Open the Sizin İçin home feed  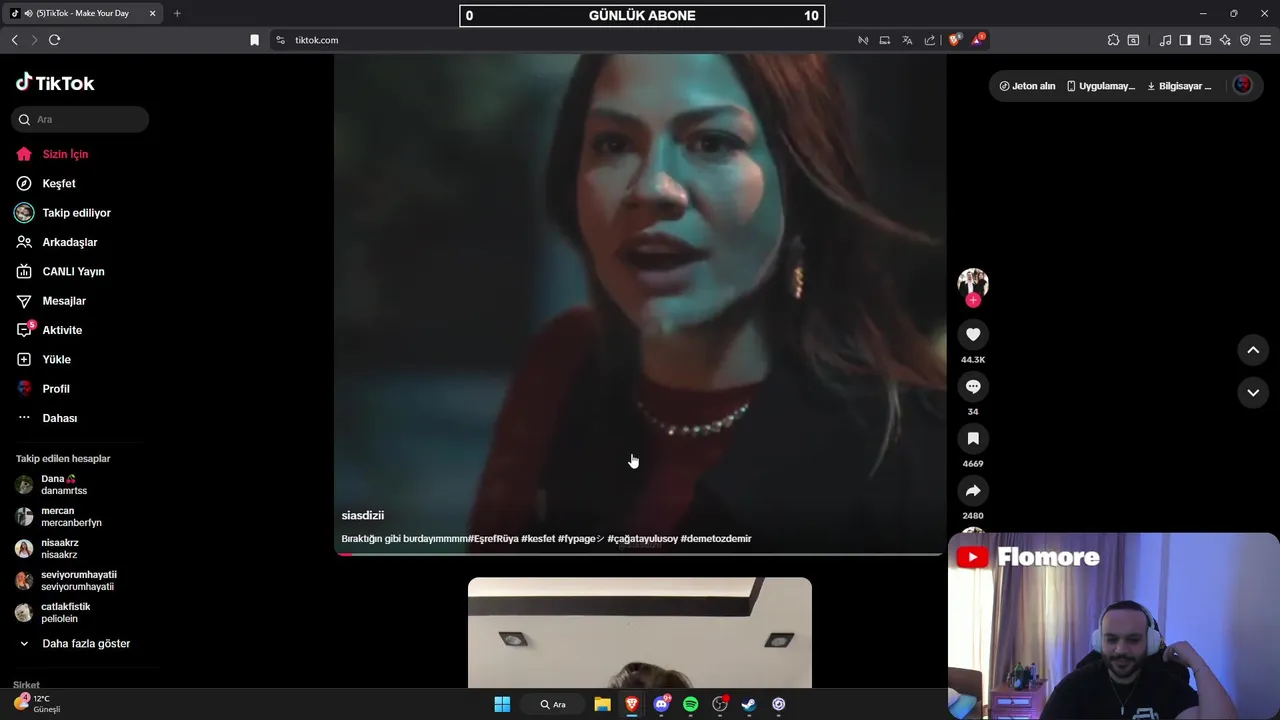tap(65, 154)
